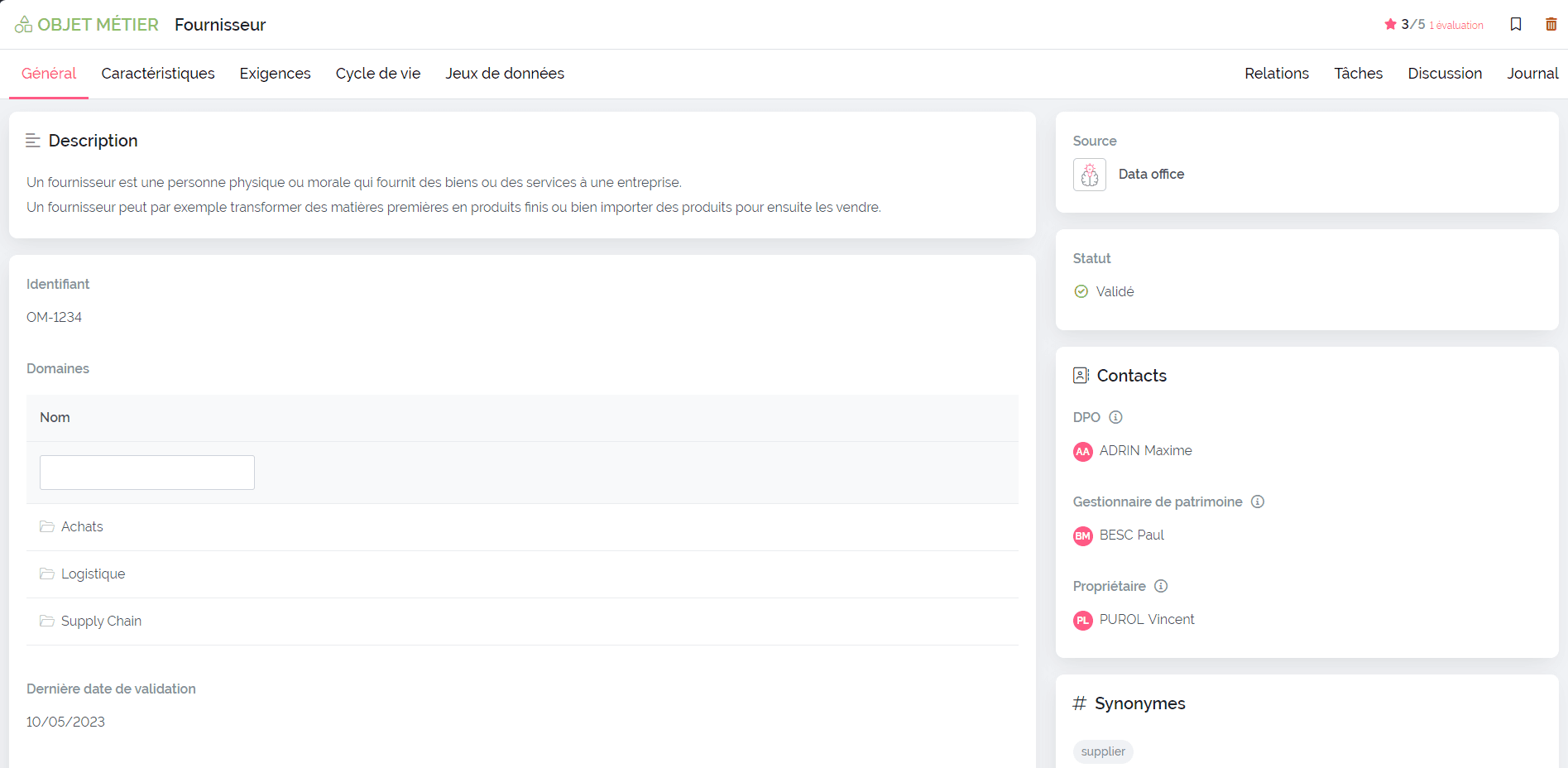Open the Journal tab

[x=1532, y=74]
